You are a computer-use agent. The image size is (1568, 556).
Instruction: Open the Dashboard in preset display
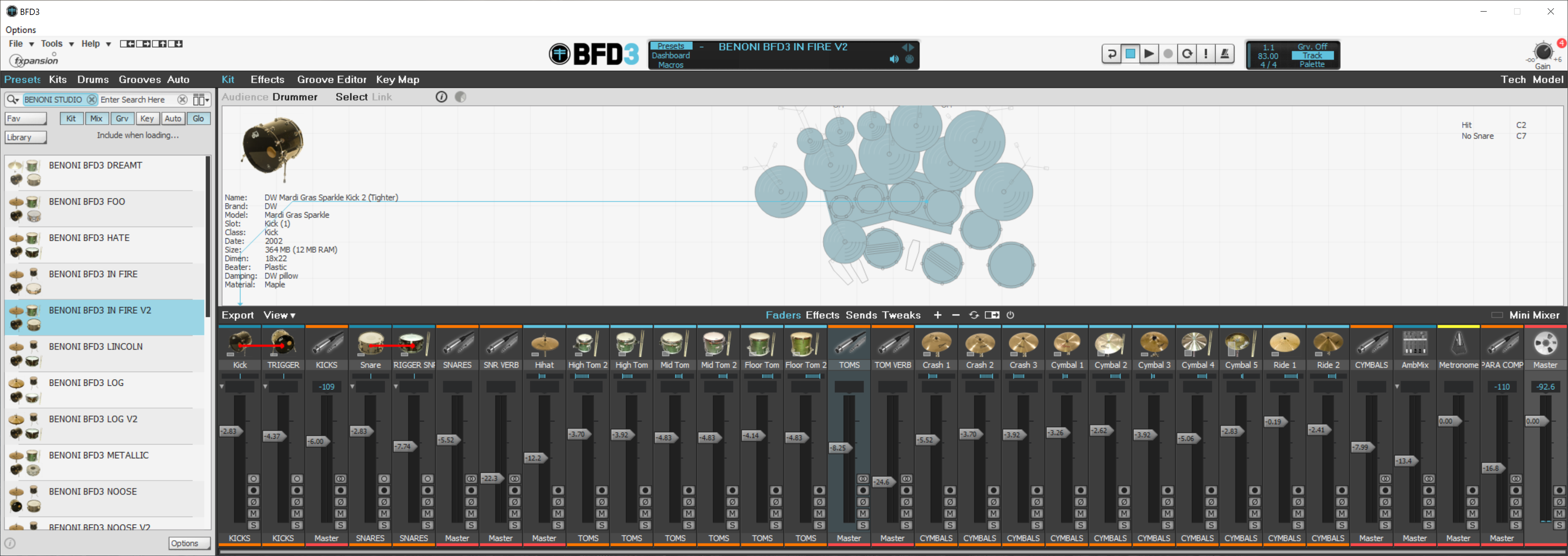click(x=671, y=56)
